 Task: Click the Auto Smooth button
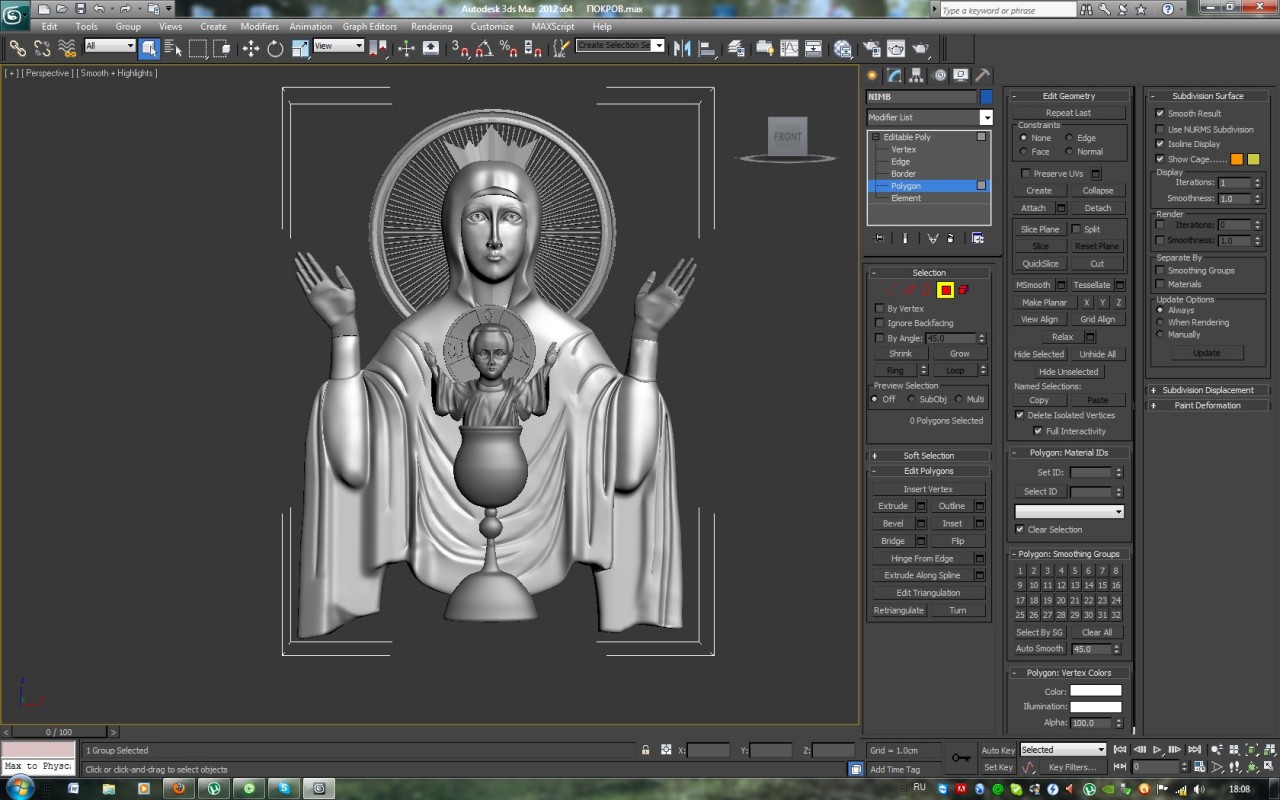pos(1040,649)
